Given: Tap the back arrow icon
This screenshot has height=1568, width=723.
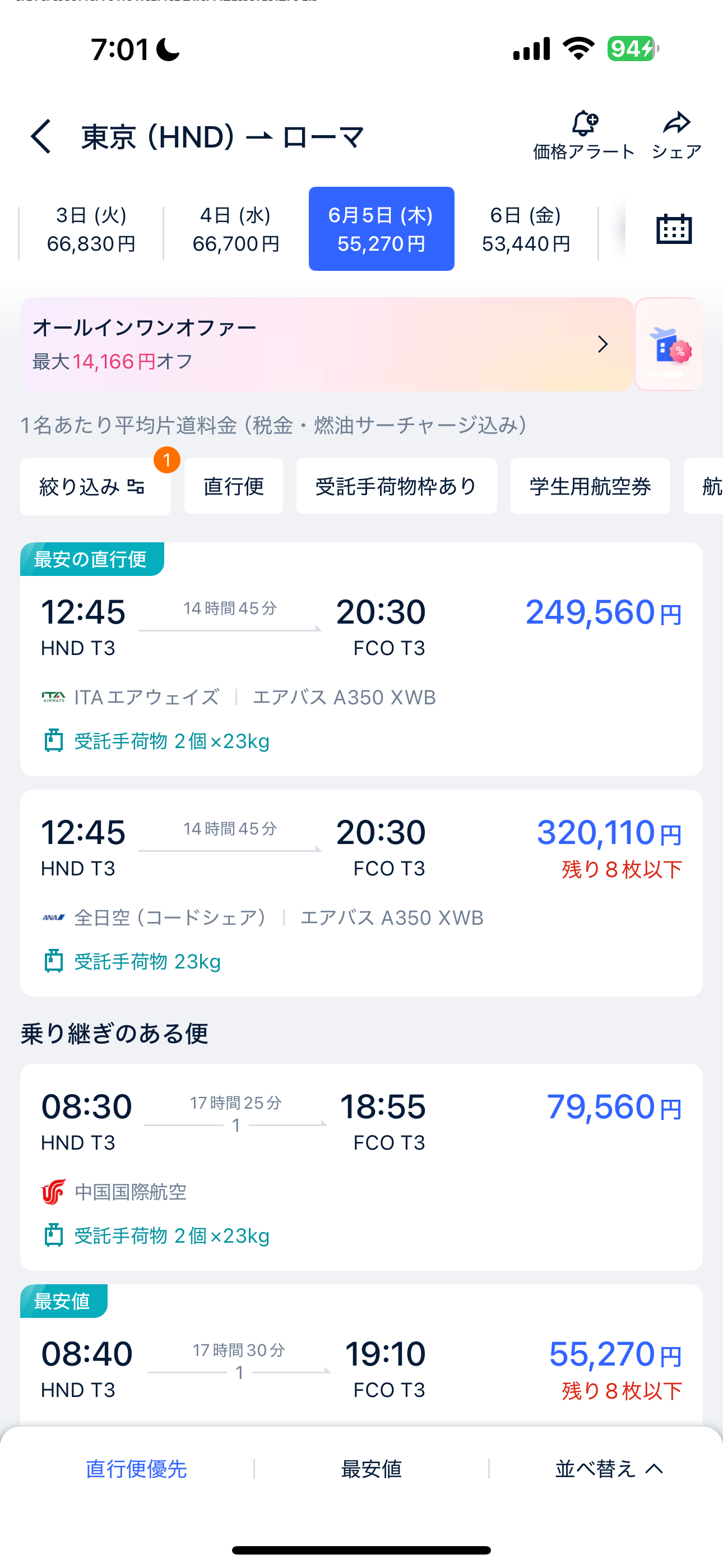Looking at the screenshot, I should (41, 136).
